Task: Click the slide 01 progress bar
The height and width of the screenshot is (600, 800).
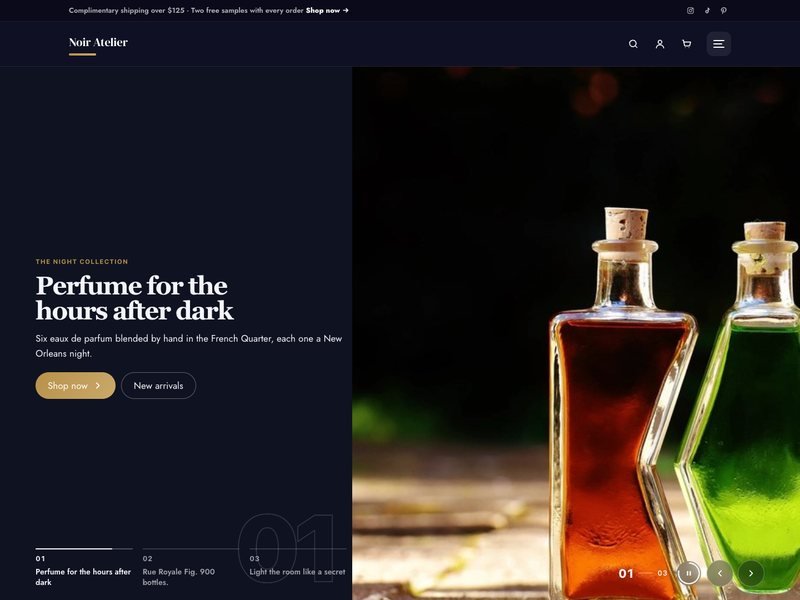Action: 84,549
